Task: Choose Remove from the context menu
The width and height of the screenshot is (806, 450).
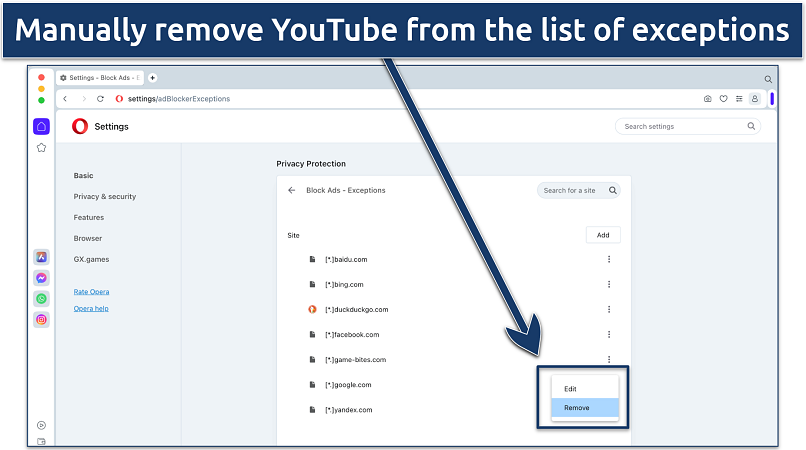Action: pyautogui.click(x=585, y=408)
